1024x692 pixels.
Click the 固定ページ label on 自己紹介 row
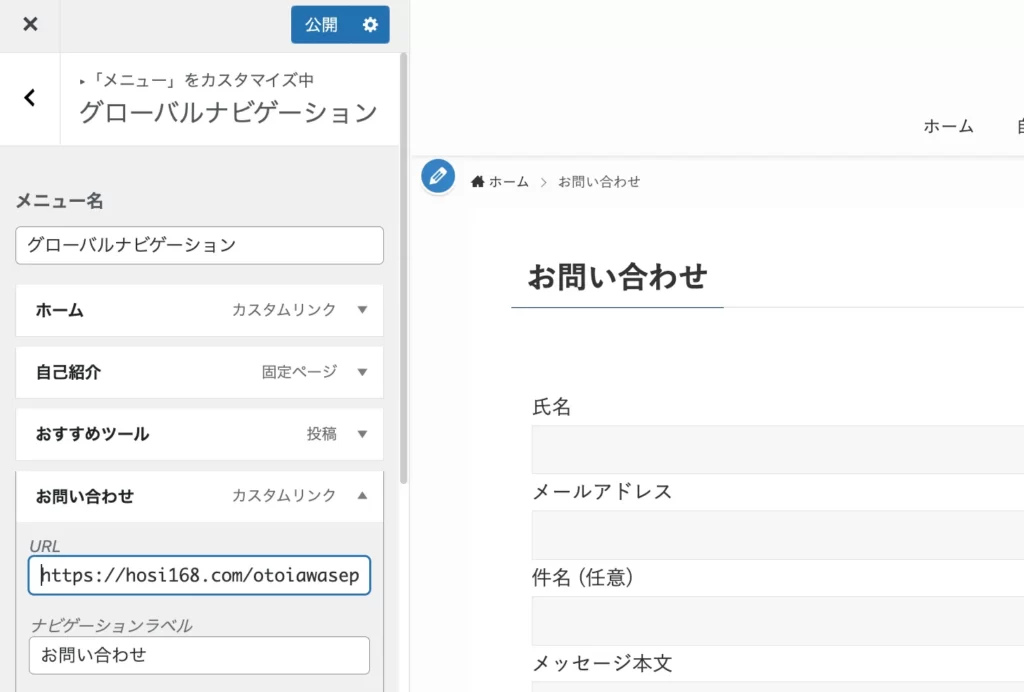point(299,372)
